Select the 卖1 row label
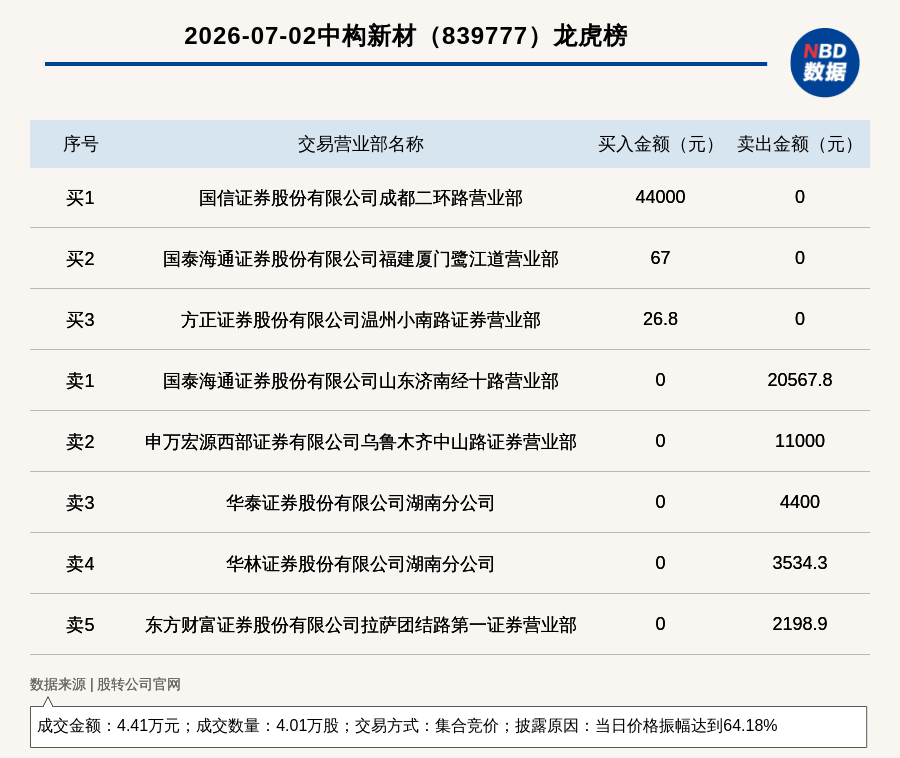The width and height of the screenshot is (900, 758). click(x=80, y=380)
